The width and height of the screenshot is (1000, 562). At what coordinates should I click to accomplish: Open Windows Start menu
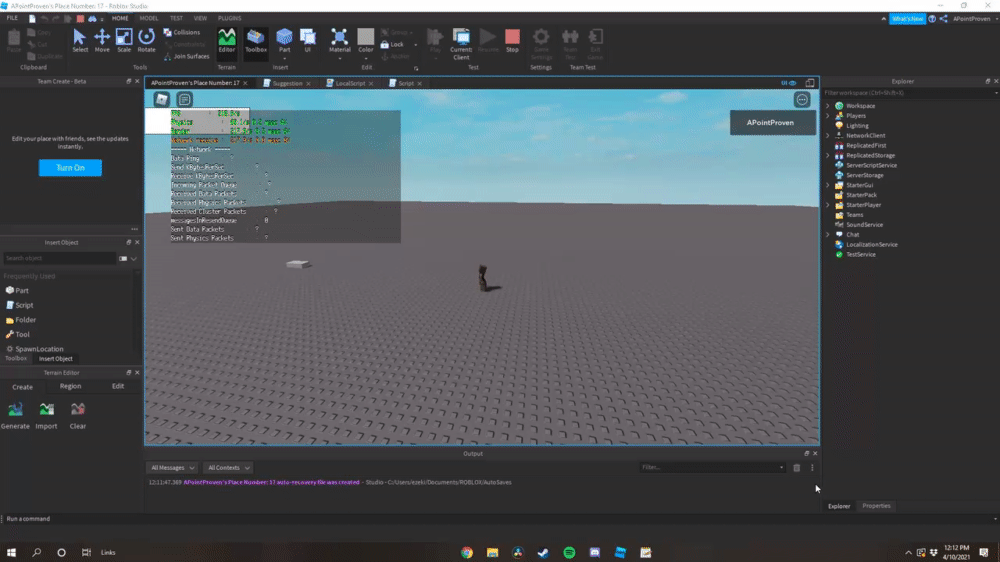[x=11, y=552]
